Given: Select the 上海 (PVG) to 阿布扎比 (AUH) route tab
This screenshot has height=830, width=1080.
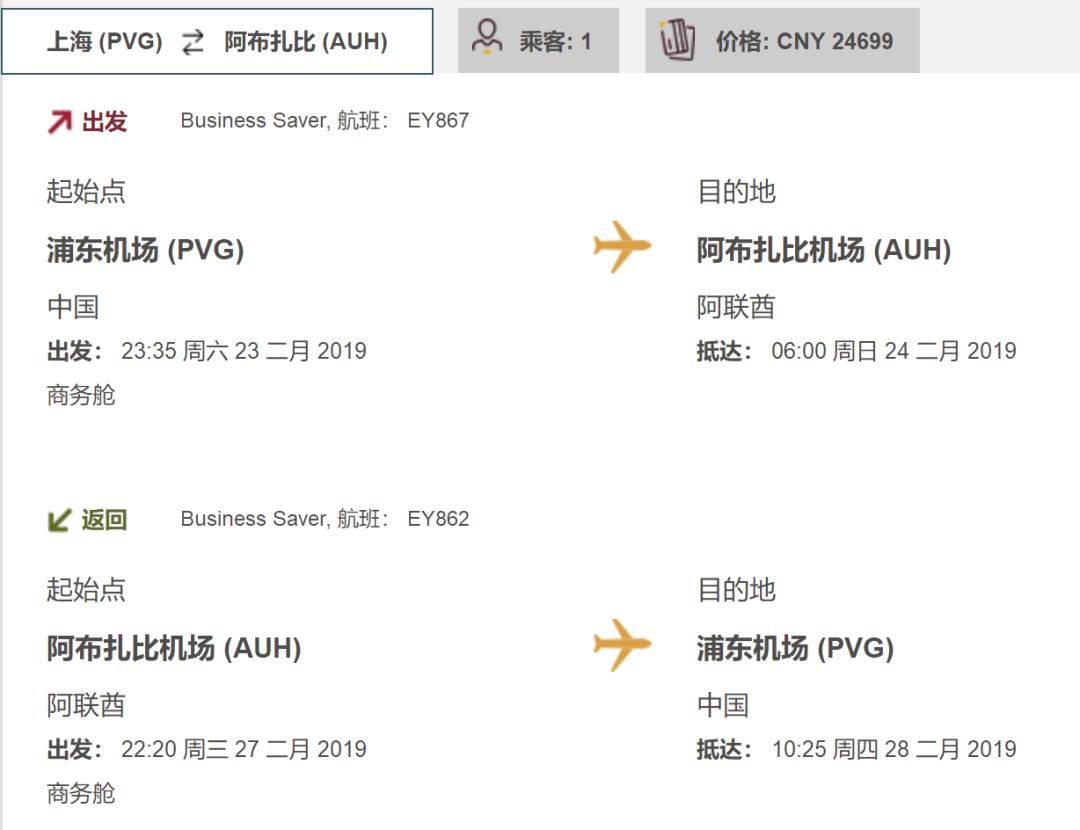Looking at the screenshot, I should [x=217, y=42].
